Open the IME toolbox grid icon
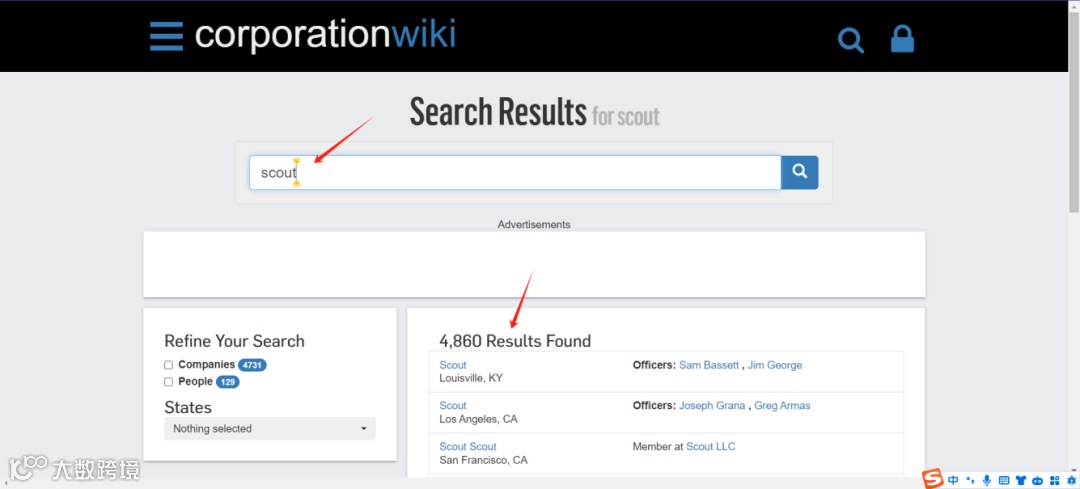 [1054, 480]
